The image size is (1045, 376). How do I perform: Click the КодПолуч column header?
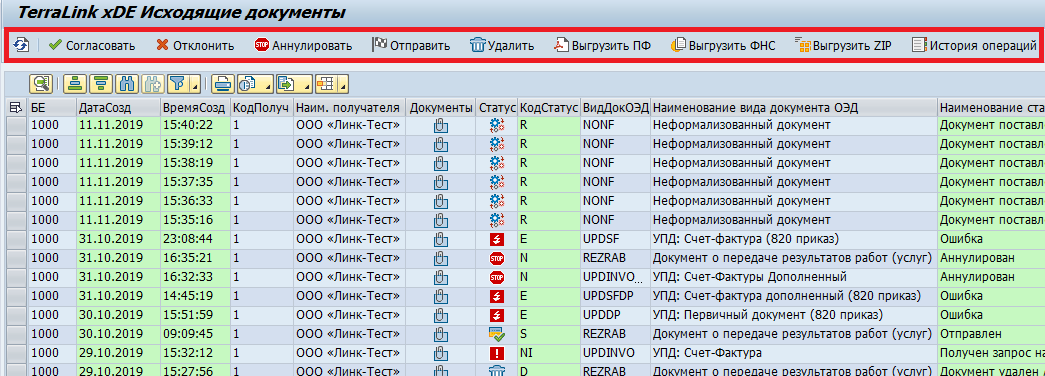coord(261,107)
